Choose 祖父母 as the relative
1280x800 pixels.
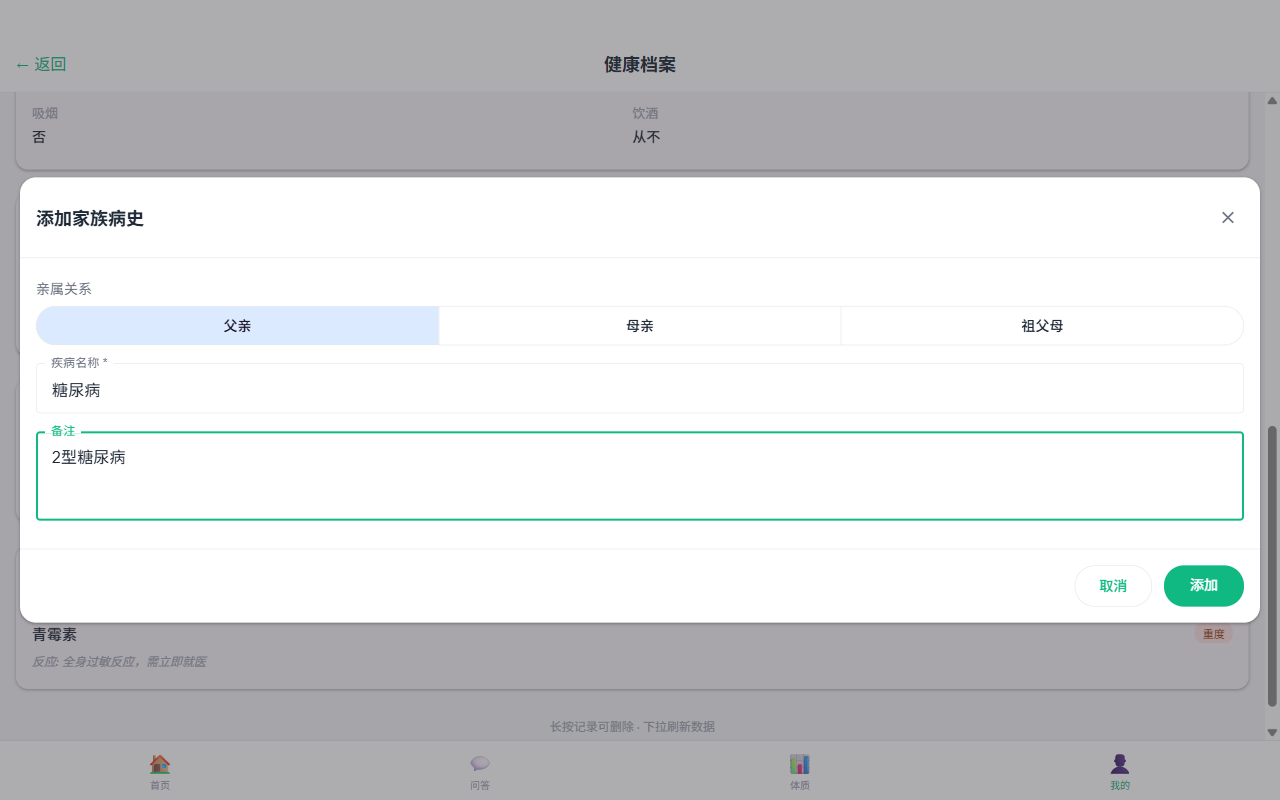(x=1041, y=326)
